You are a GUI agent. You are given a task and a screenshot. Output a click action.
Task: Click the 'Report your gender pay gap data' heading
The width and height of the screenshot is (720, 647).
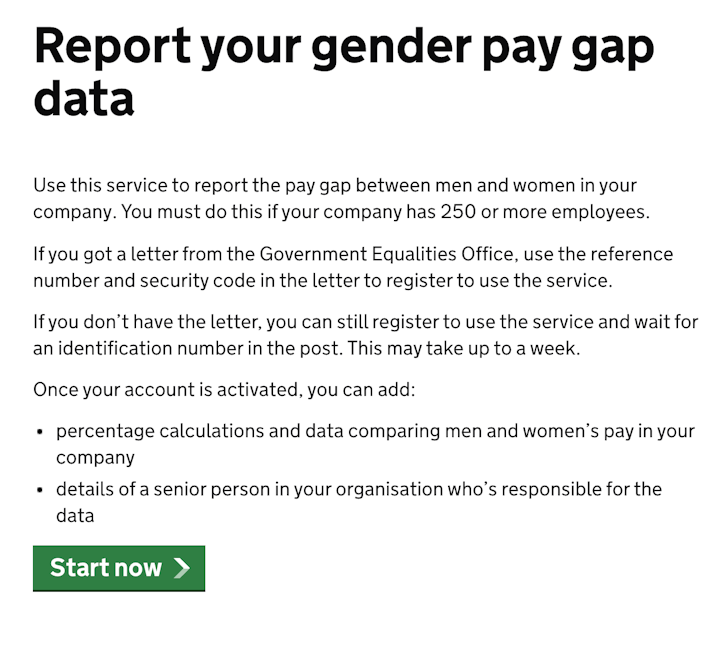(x=344, y=72)
